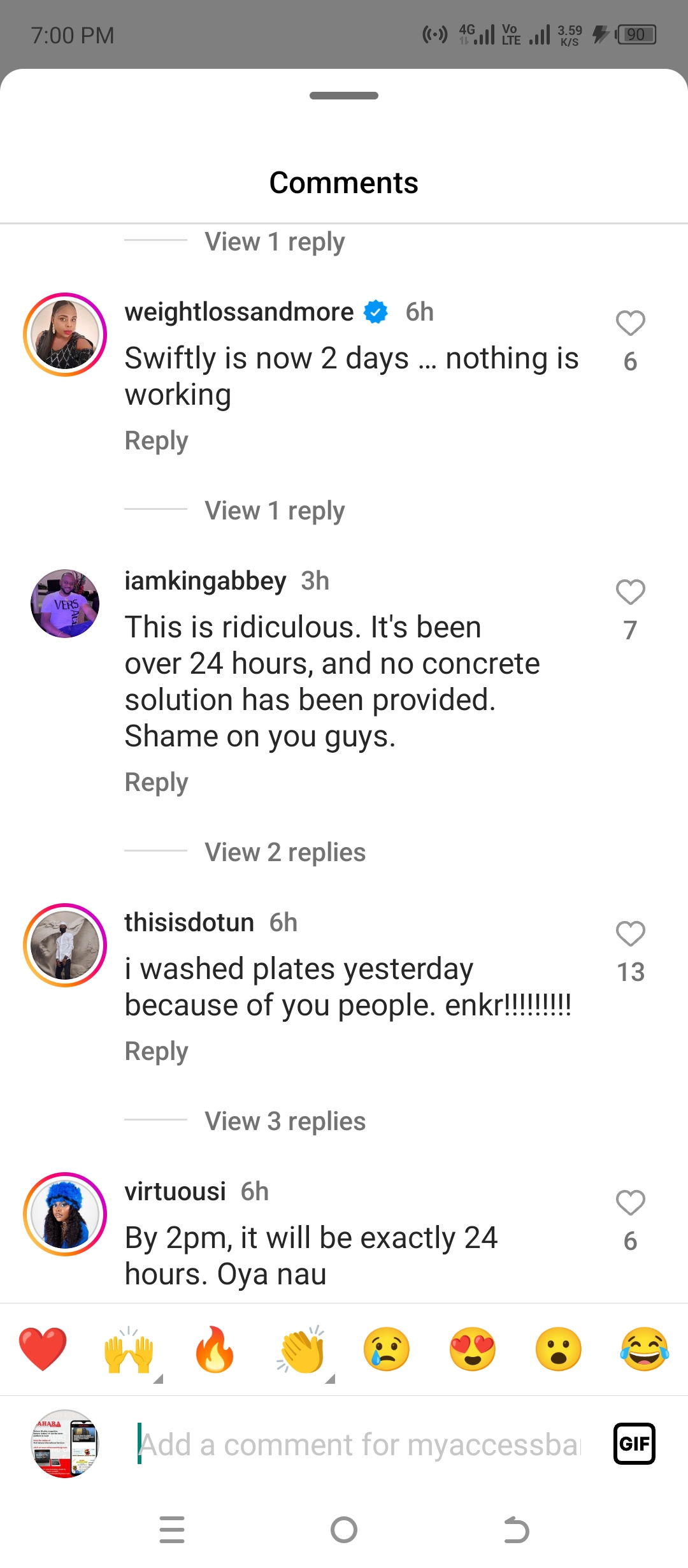Tap the laughing tears emoji
The height and width of the screenshot is (1568, 688).
645,1349
